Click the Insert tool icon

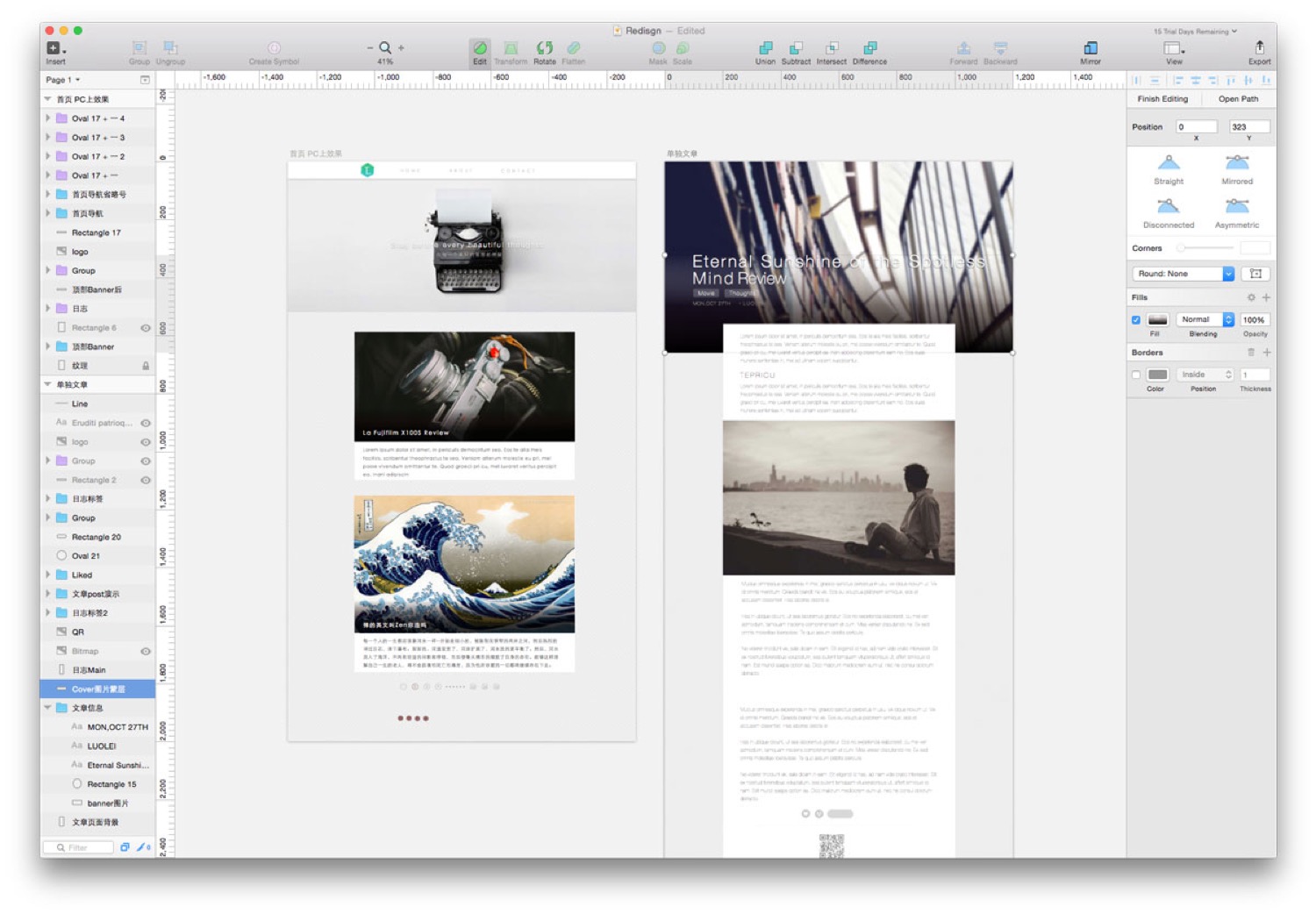pyautogui.click(x=54, y=49)
